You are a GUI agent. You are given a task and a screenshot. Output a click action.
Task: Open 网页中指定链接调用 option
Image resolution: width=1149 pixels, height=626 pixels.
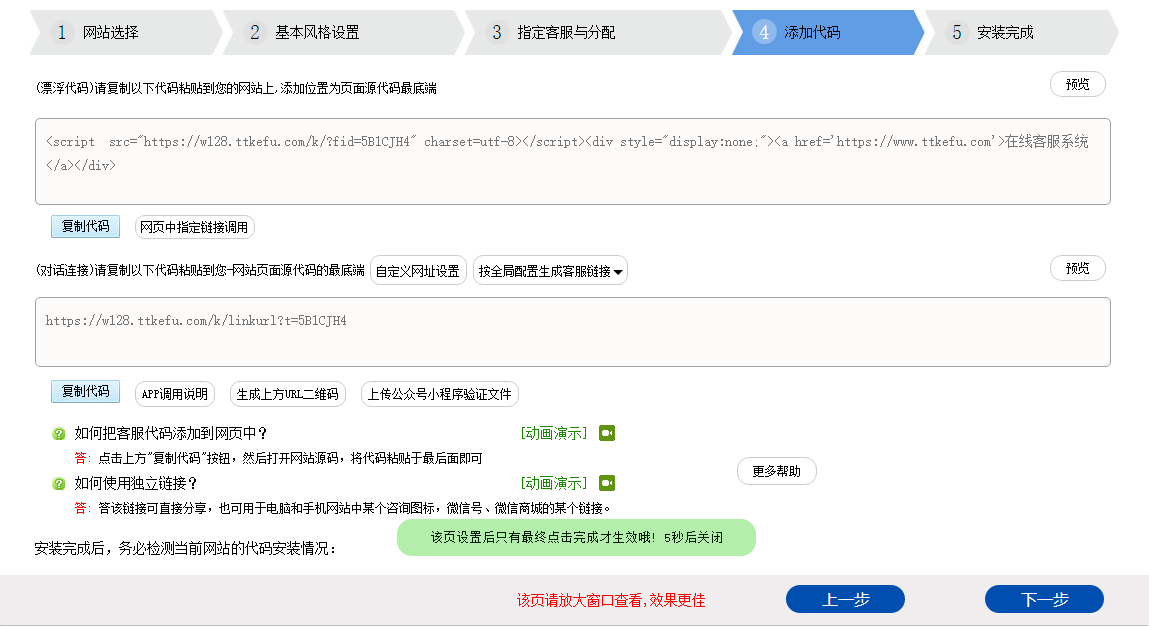[x=194, y=227]
